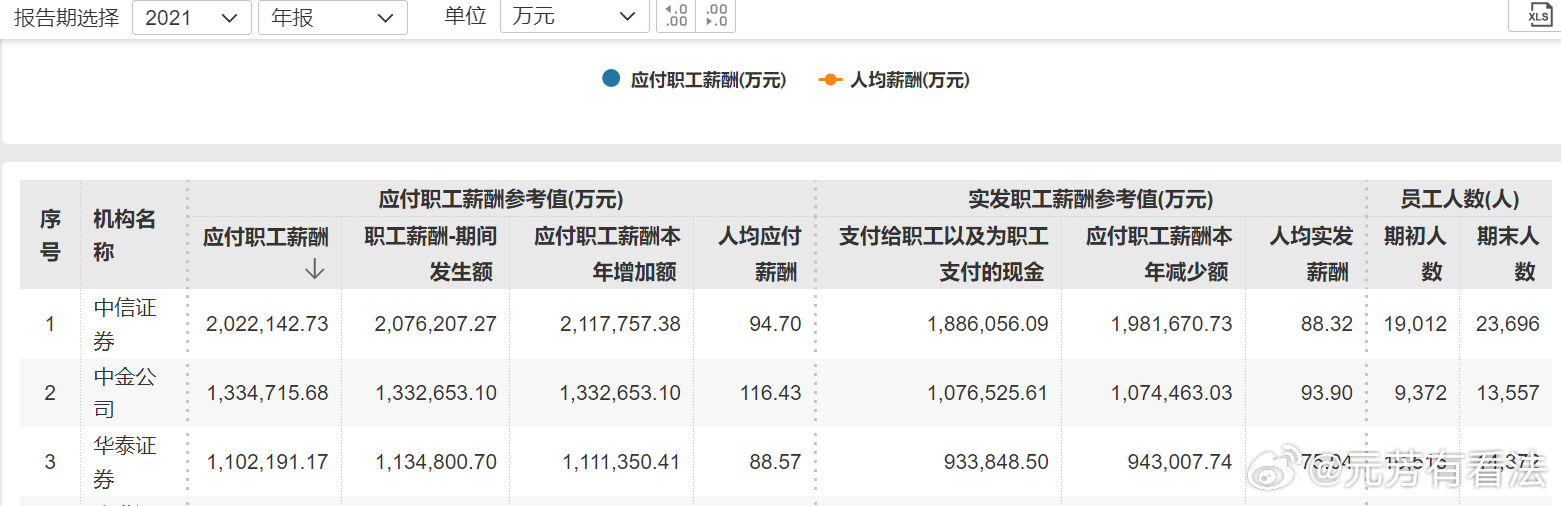
Task: Click value 23,696
Action: point(1508,324)
